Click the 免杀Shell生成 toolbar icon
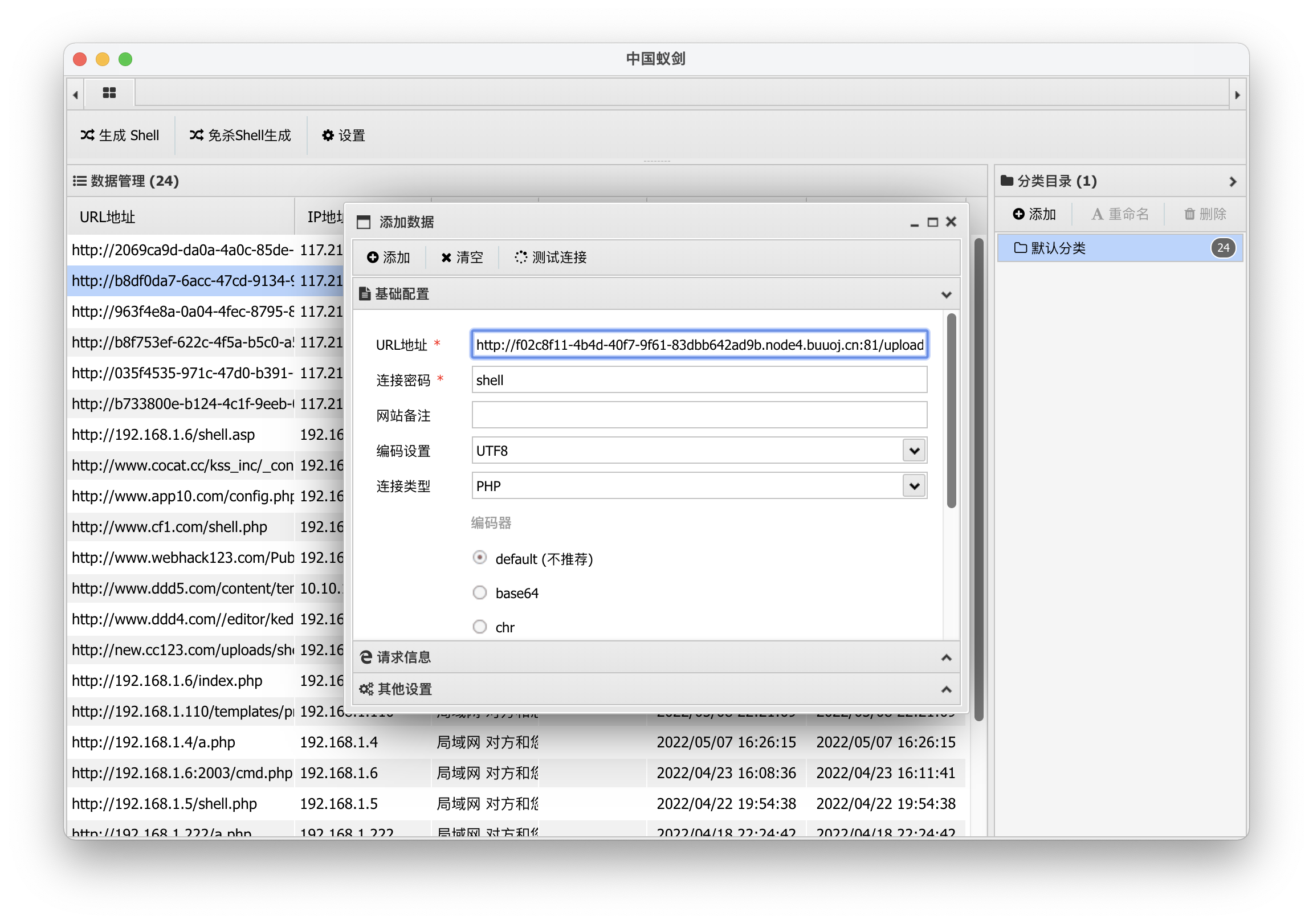The height and width of the screenshot is (924, 1313). [196, 136]
